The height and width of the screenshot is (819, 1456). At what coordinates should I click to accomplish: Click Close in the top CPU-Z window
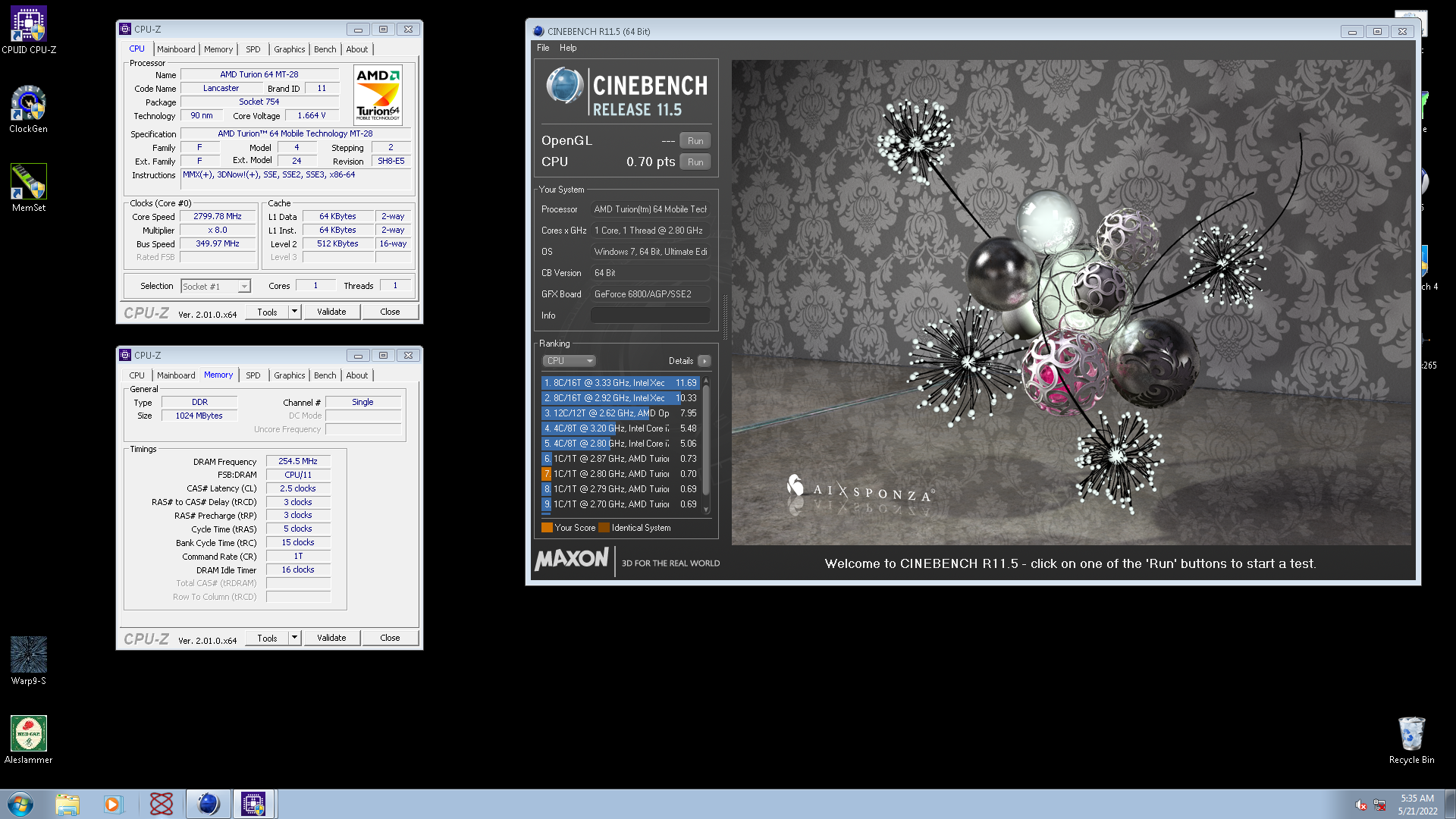[x=390, y=312]
